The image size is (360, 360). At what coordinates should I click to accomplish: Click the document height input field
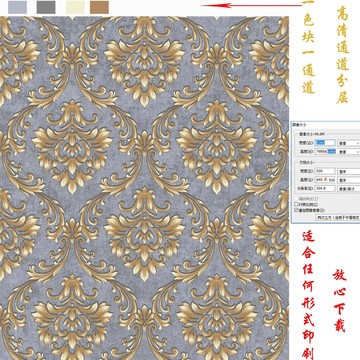pyautogui.click(x=325, y=180)
